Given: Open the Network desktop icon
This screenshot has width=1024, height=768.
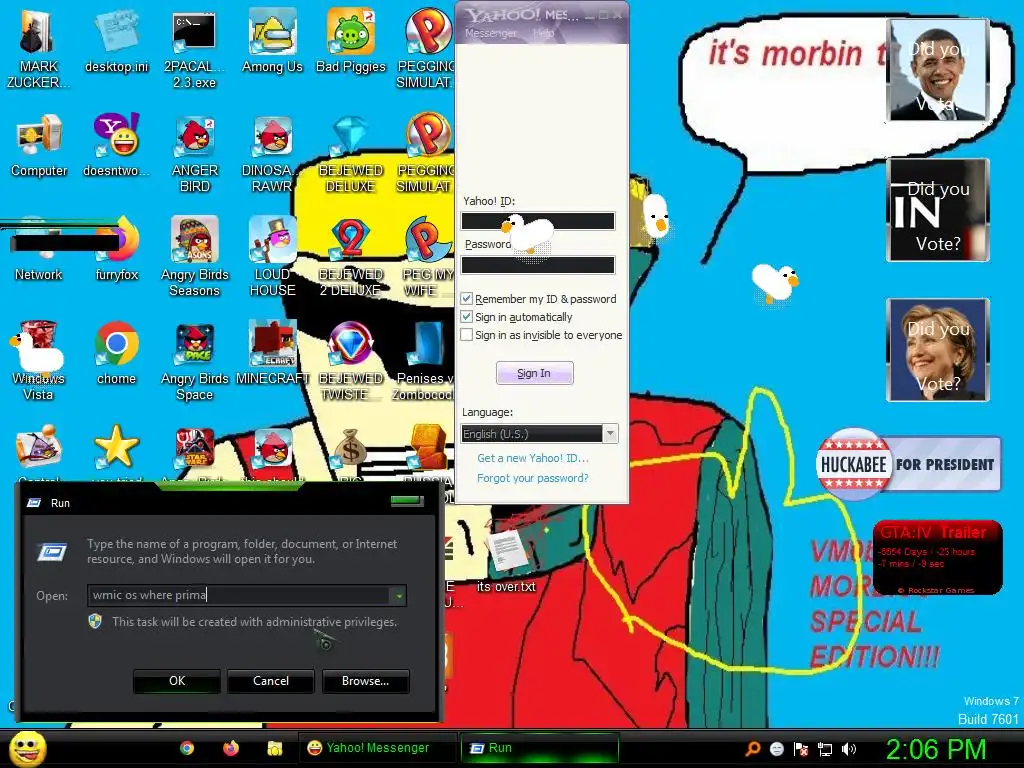Looking at the screenshot, I should click(39, 249).
